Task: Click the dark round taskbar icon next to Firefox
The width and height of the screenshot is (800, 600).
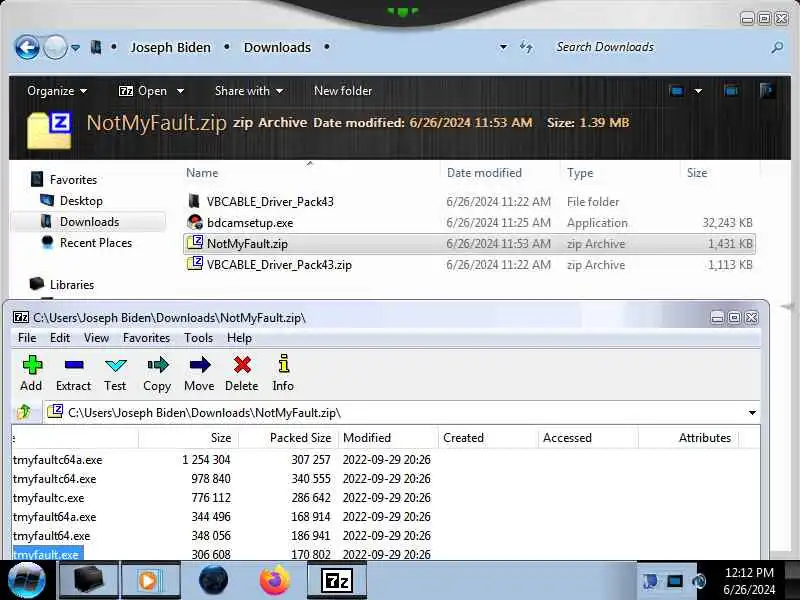Action: tap(213, 580)
